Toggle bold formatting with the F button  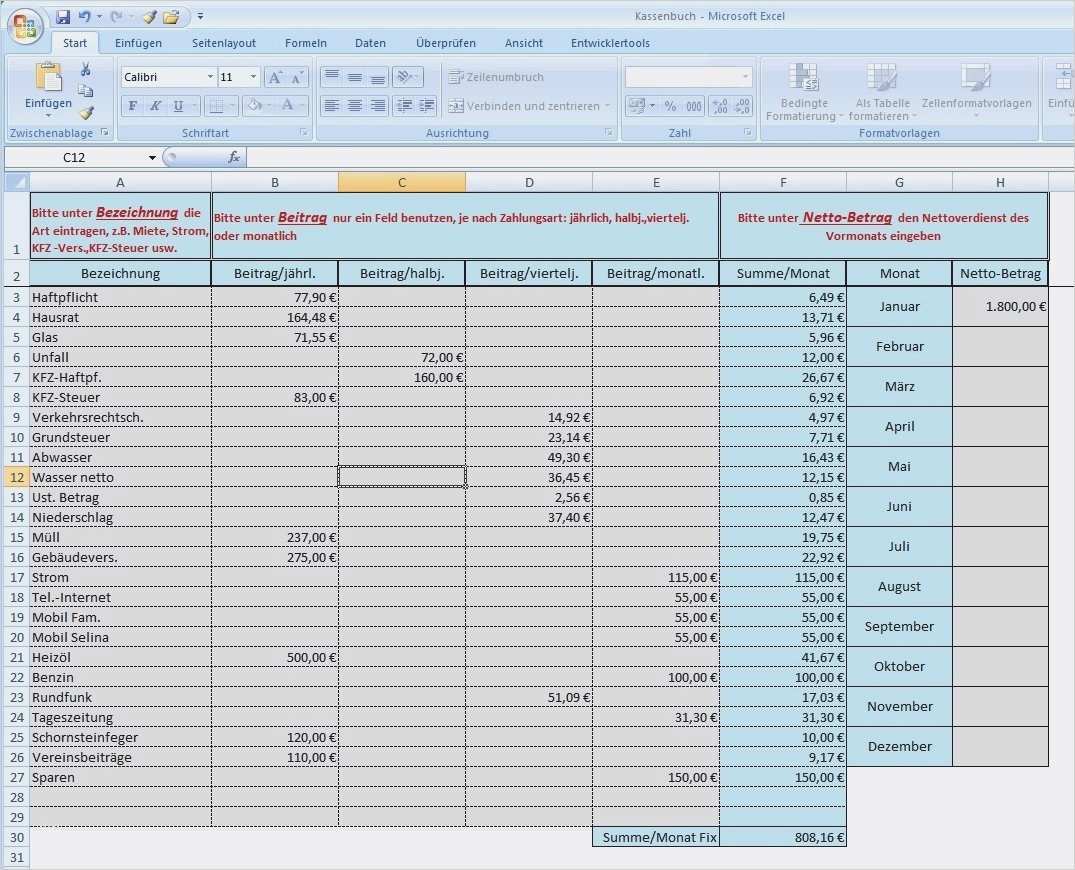[x=132, y=105]
